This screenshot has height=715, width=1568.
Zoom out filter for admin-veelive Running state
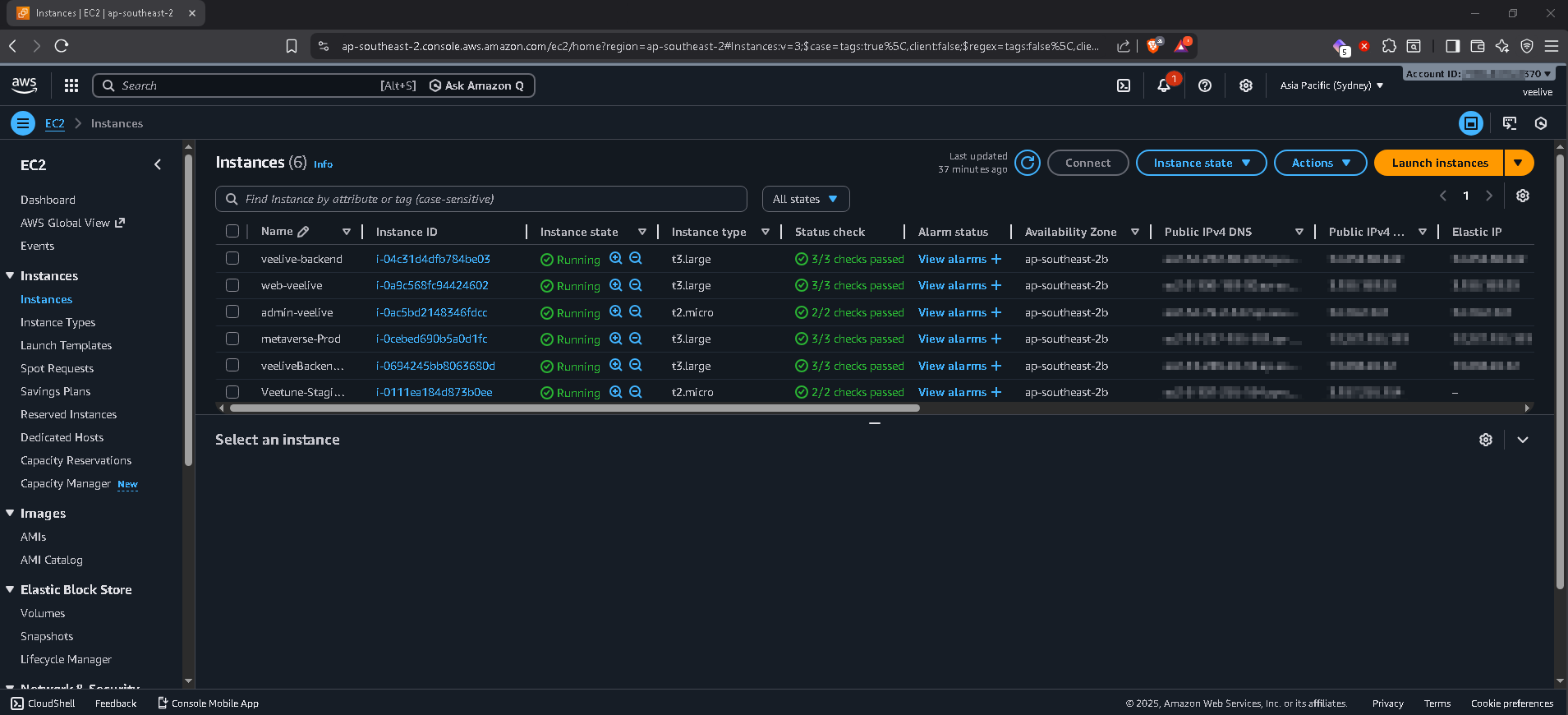pos(636,312)
